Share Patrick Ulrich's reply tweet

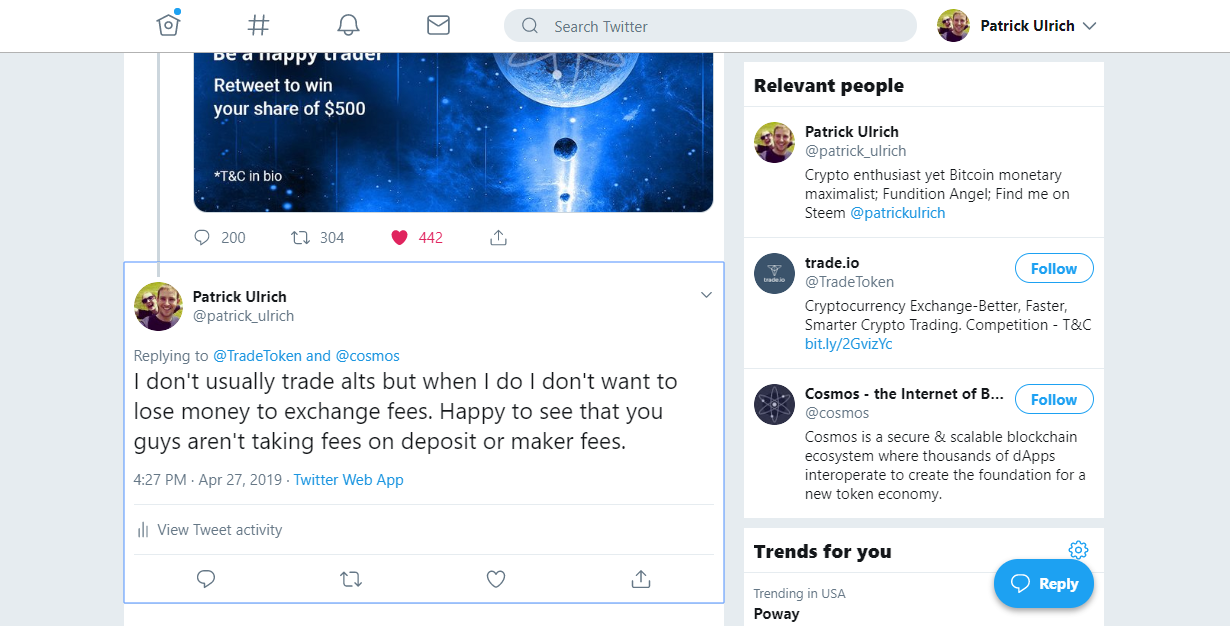pyautogui.click(x=641, y=579)
